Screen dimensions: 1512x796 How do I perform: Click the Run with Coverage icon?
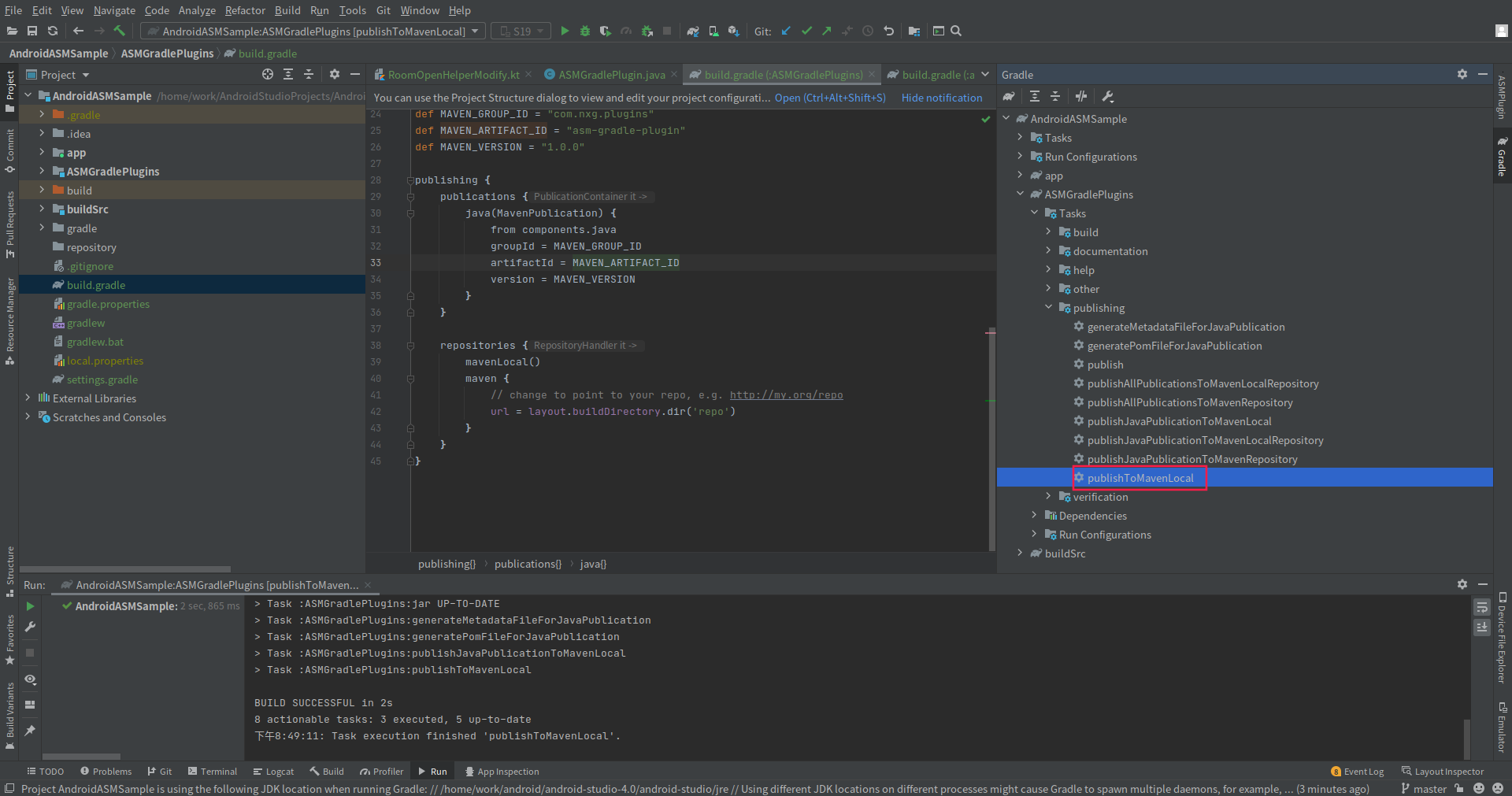point(605,31)
